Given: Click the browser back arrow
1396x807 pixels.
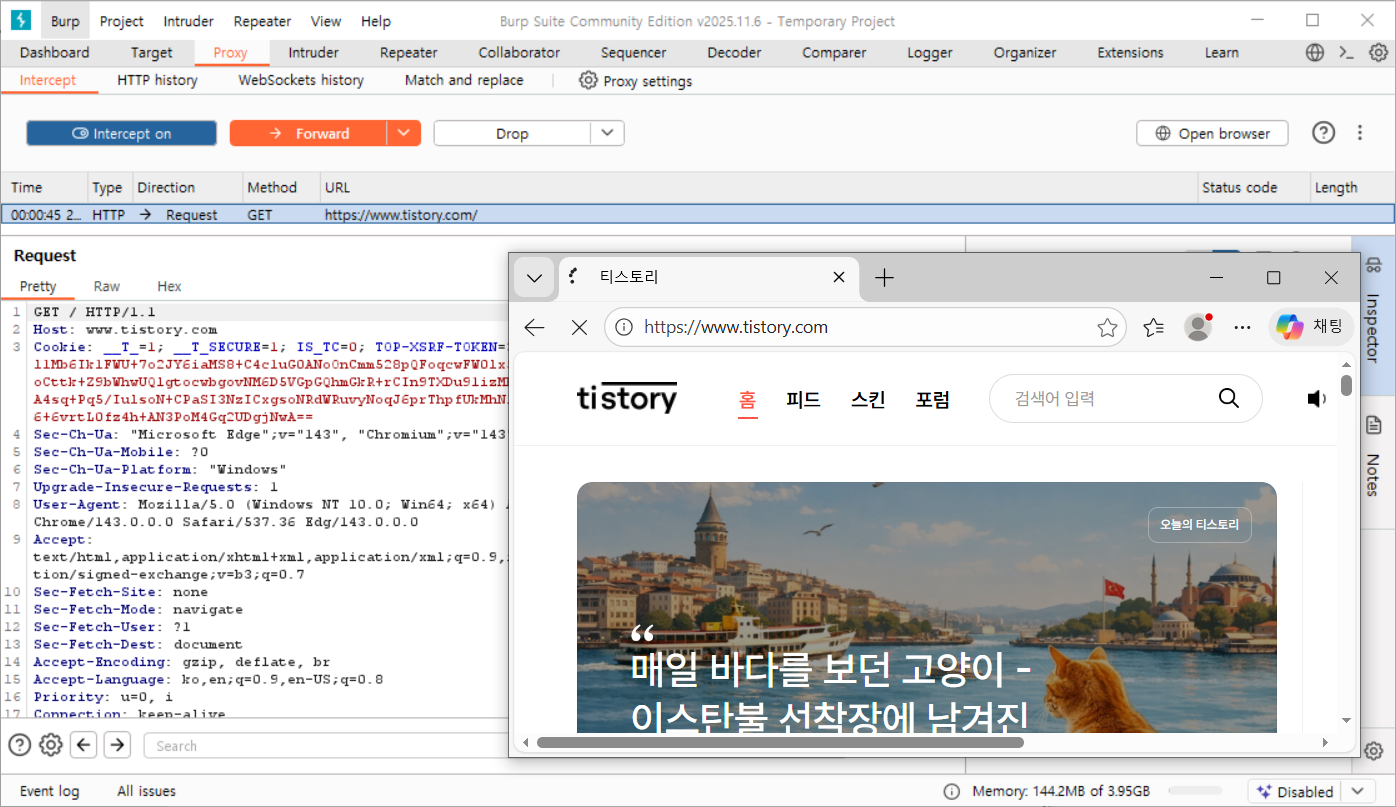Looking at the screenshot, I should pyautogui.click(x=535, y=327).
